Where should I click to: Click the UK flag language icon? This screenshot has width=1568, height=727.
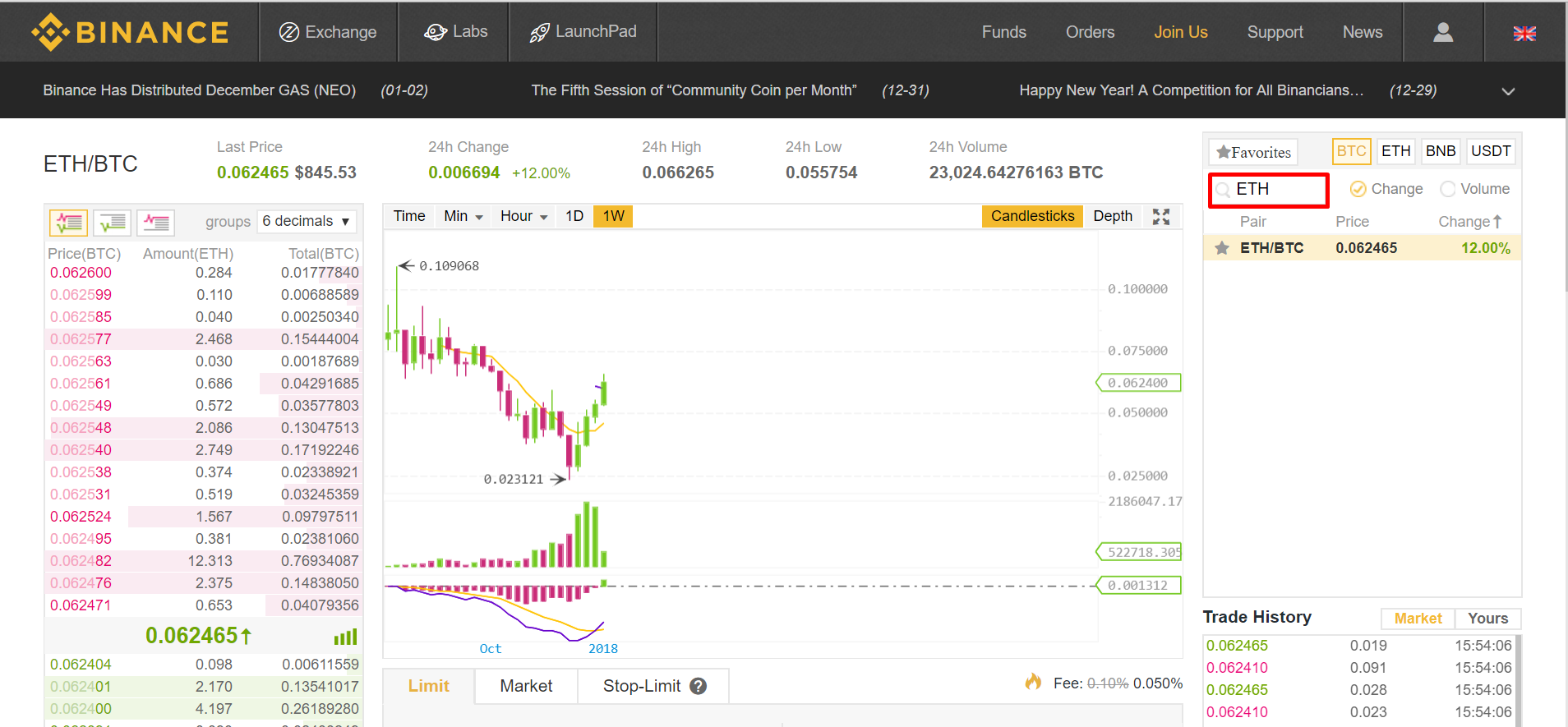(x=1524, y=33)
